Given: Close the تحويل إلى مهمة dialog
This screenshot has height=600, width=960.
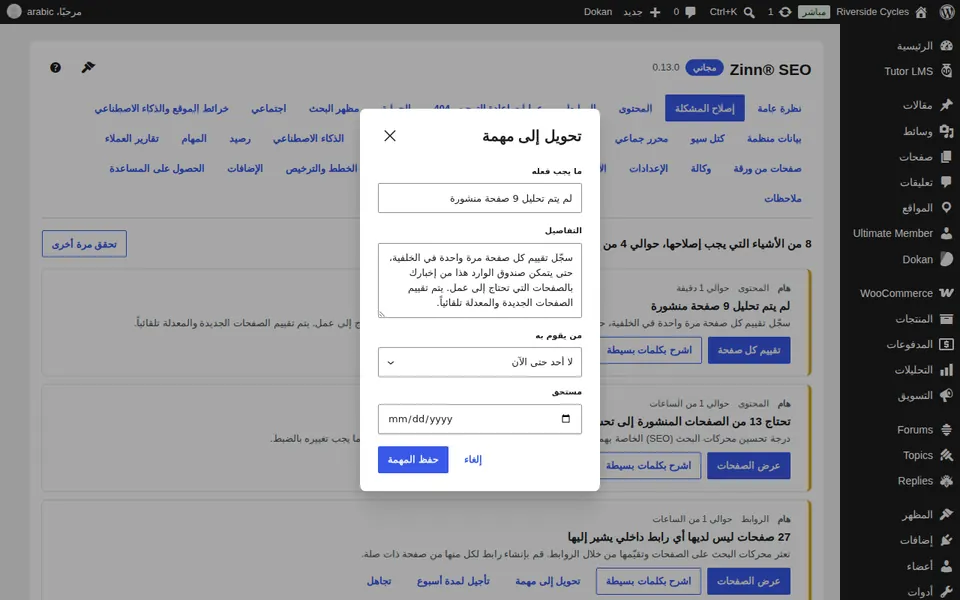Looking at the screenshot, I should 390,136.
